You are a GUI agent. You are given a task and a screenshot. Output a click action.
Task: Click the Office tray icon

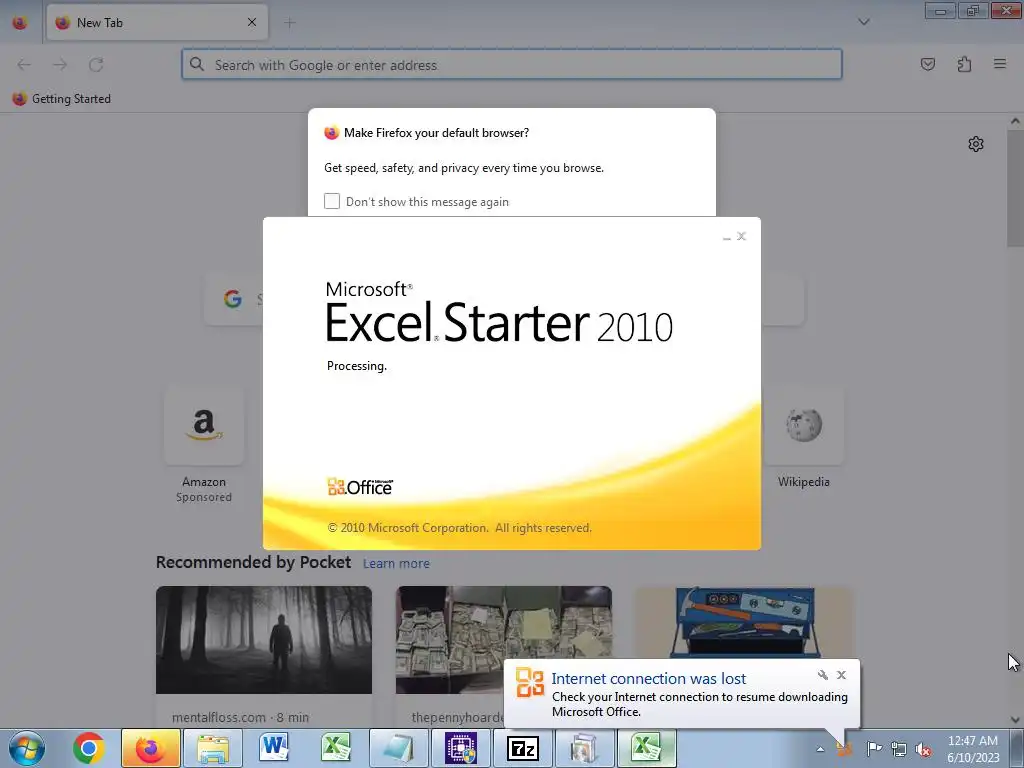(x=844, y=749)
